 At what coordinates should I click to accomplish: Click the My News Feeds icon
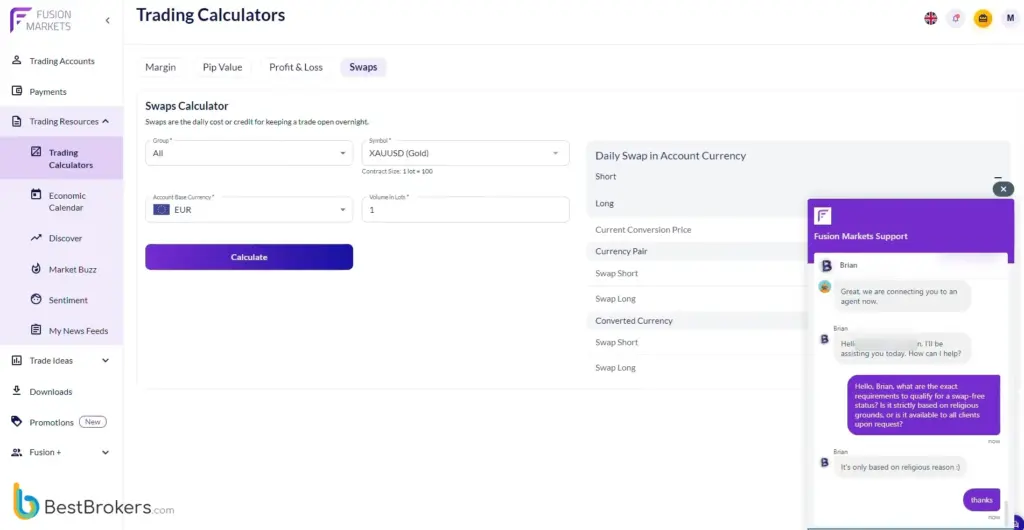point(37,330)
